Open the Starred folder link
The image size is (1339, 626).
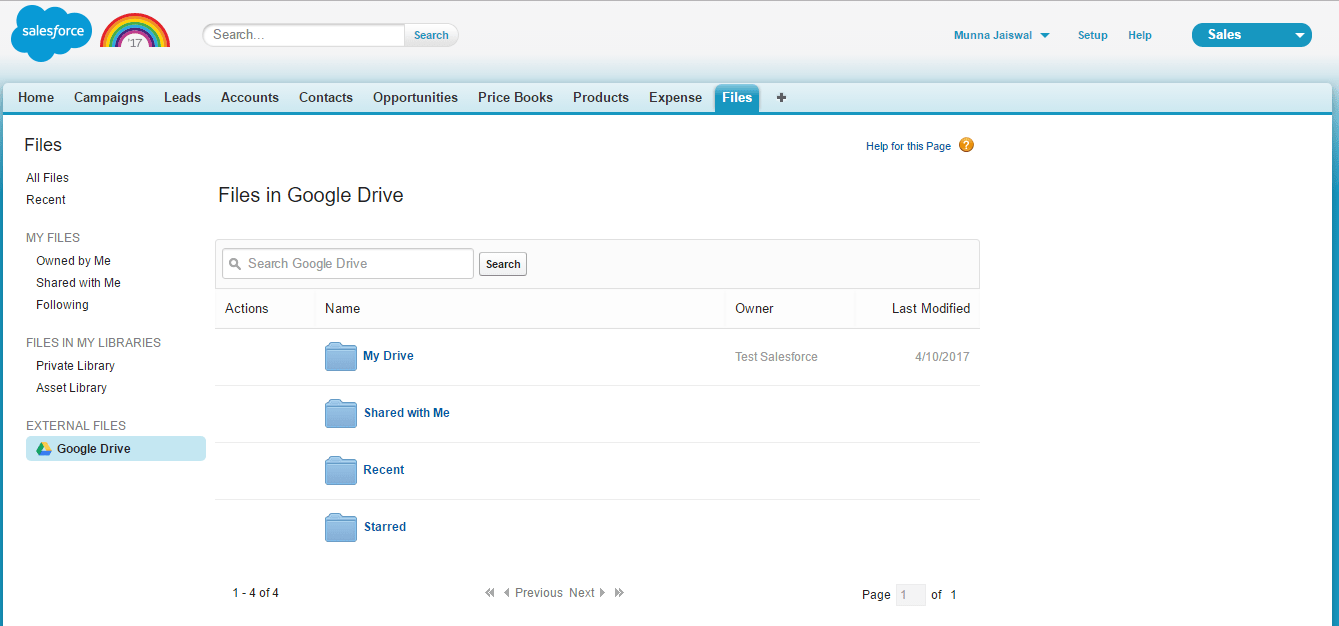pyautogui.click(x=385, y=527)
